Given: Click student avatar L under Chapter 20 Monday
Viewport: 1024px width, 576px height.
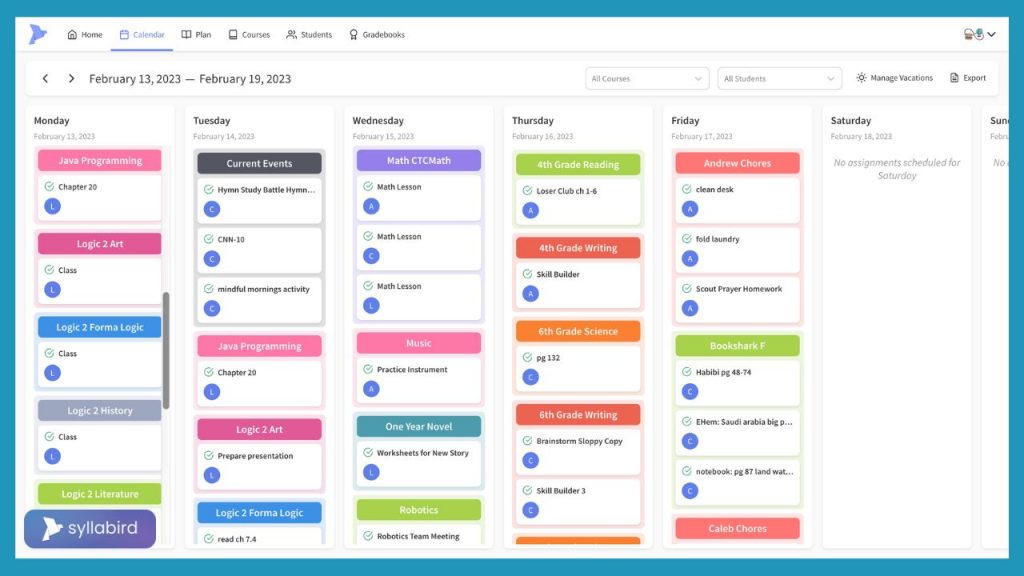Looking at the screenshot, I should point(52,206).
